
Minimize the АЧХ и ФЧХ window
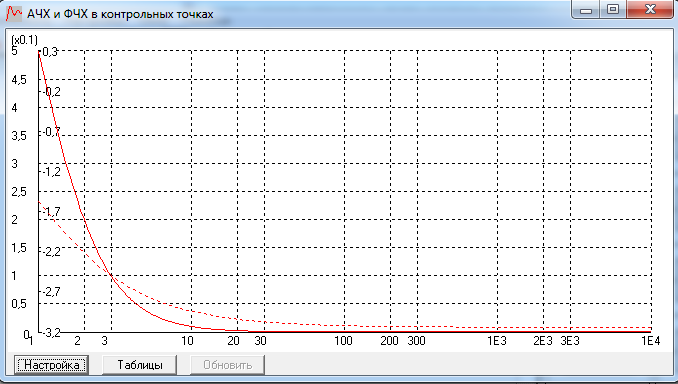pos(586,10)
